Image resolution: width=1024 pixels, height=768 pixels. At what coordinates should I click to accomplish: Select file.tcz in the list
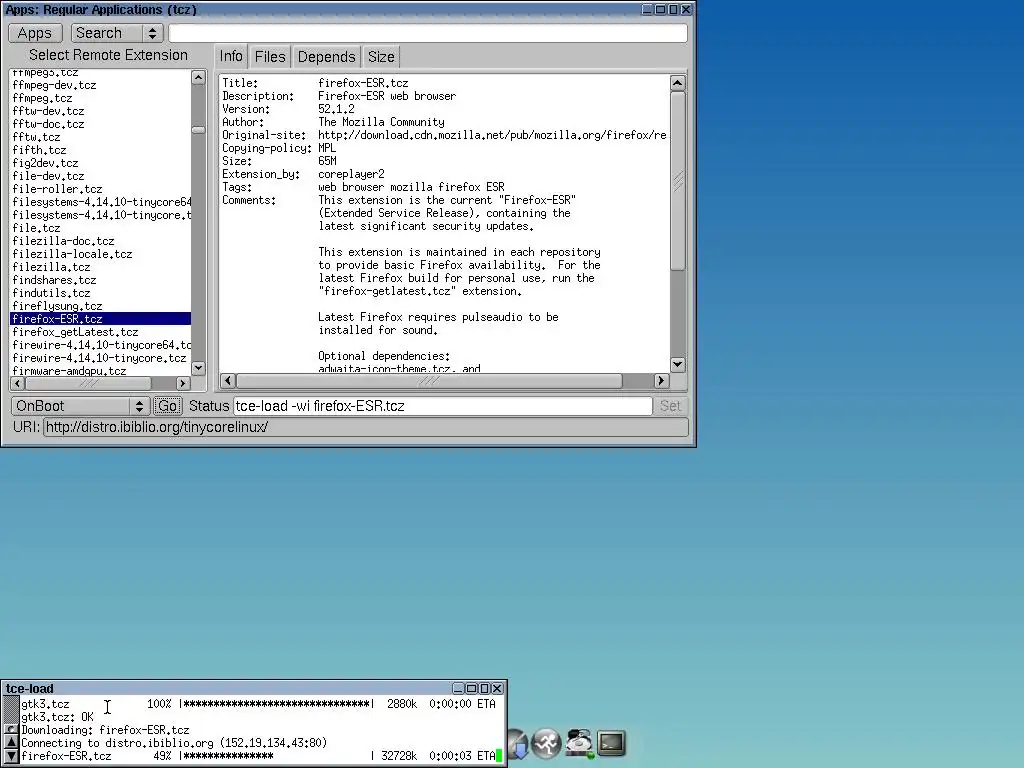(101, 228)
